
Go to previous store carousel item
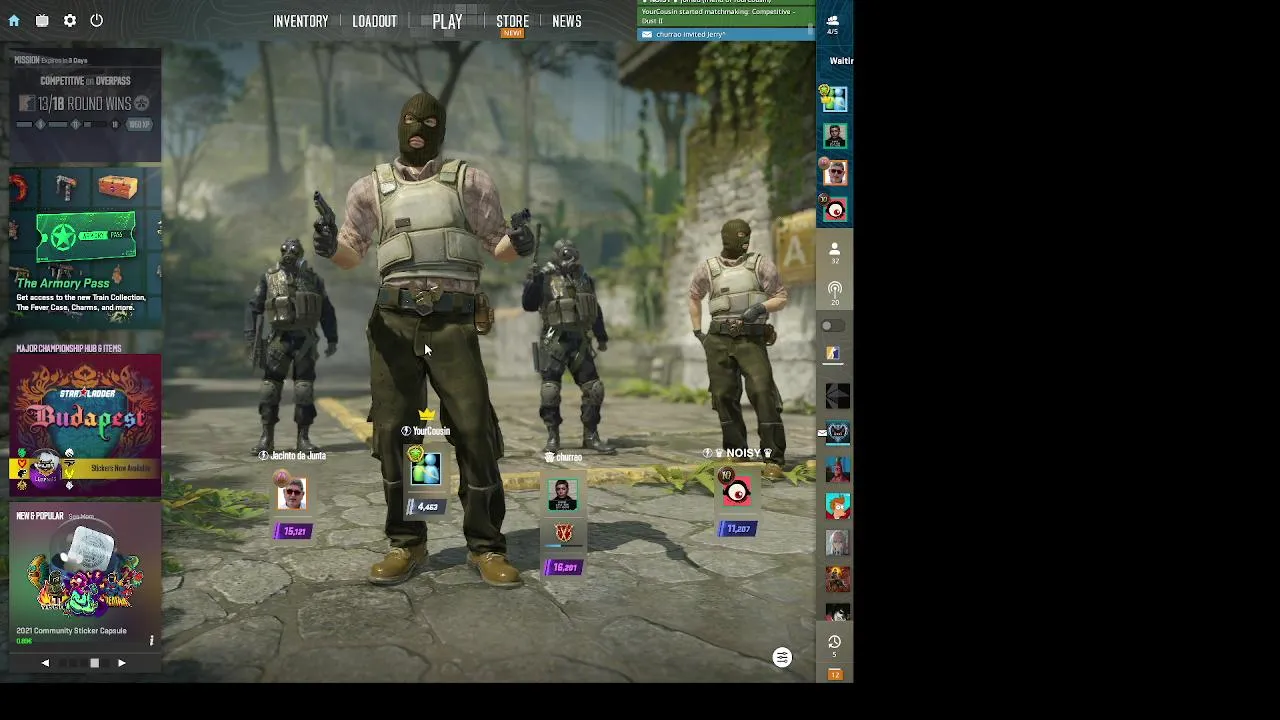point(45,663)
